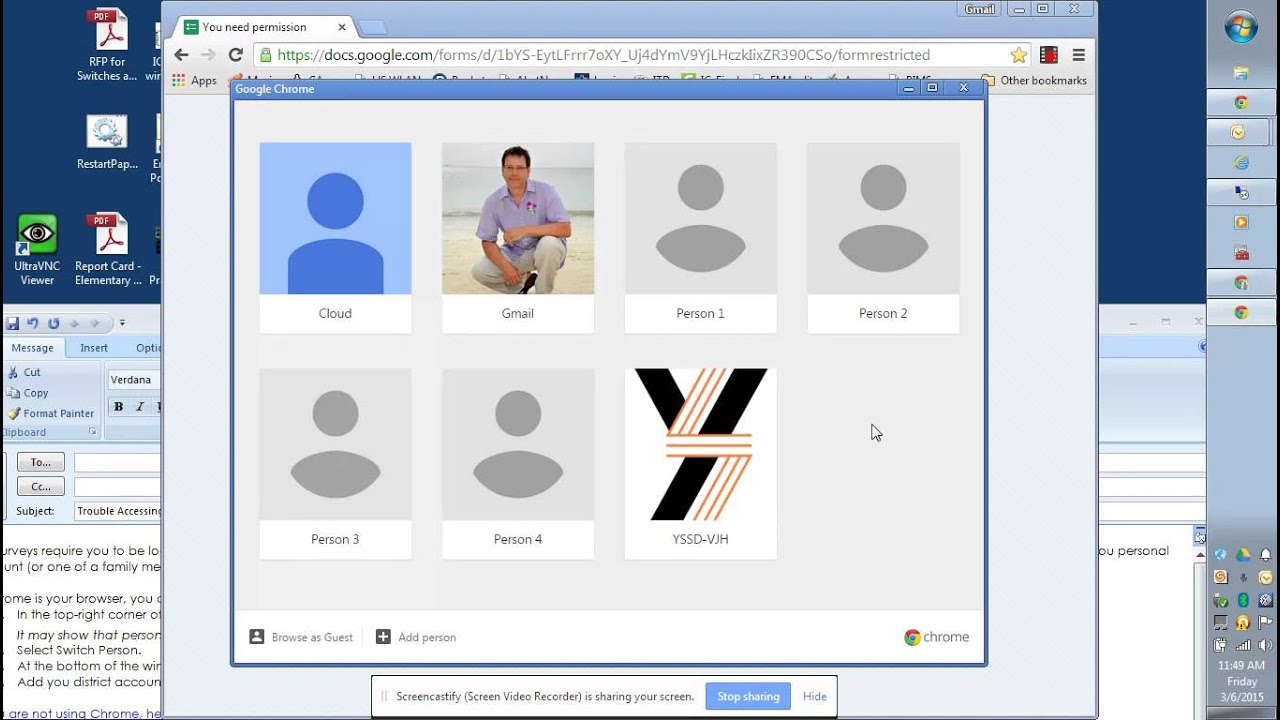
Task: Open the Windows Media Player taskbar icon
Action: point(1241,222)
